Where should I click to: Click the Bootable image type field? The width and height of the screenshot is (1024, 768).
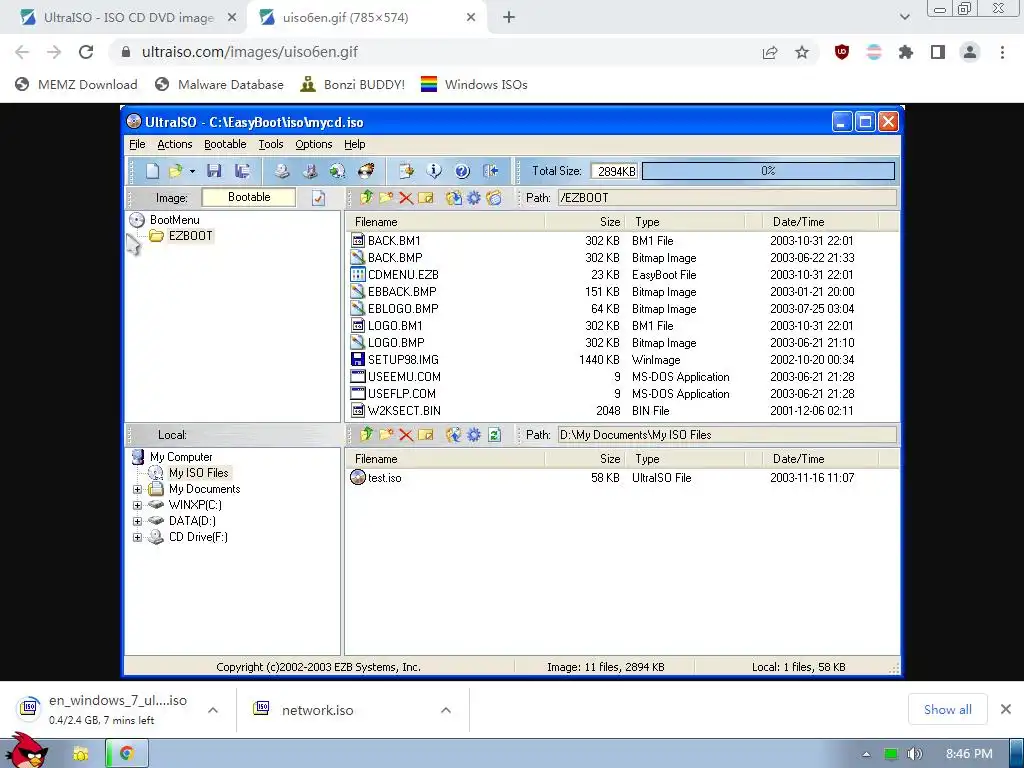click(249, 197)
